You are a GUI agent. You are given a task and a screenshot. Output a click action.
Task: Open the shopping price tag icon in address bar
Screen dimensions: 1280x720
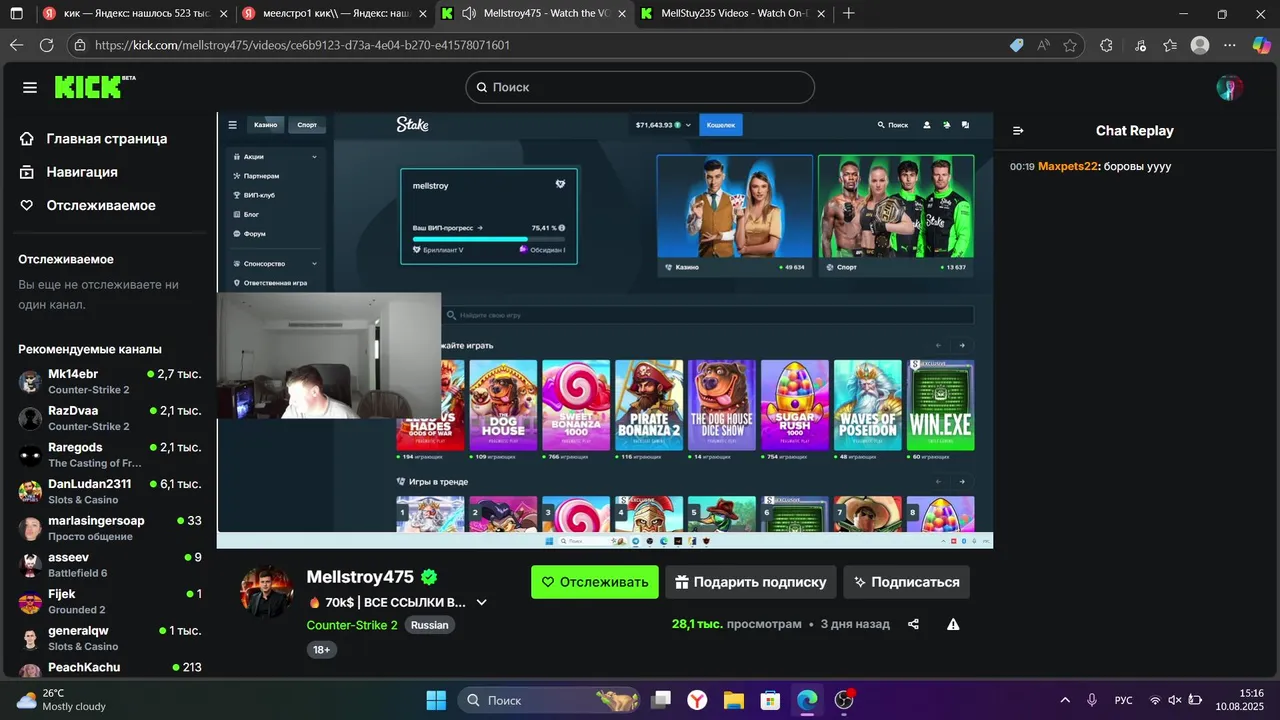[x=1016, y=45]
